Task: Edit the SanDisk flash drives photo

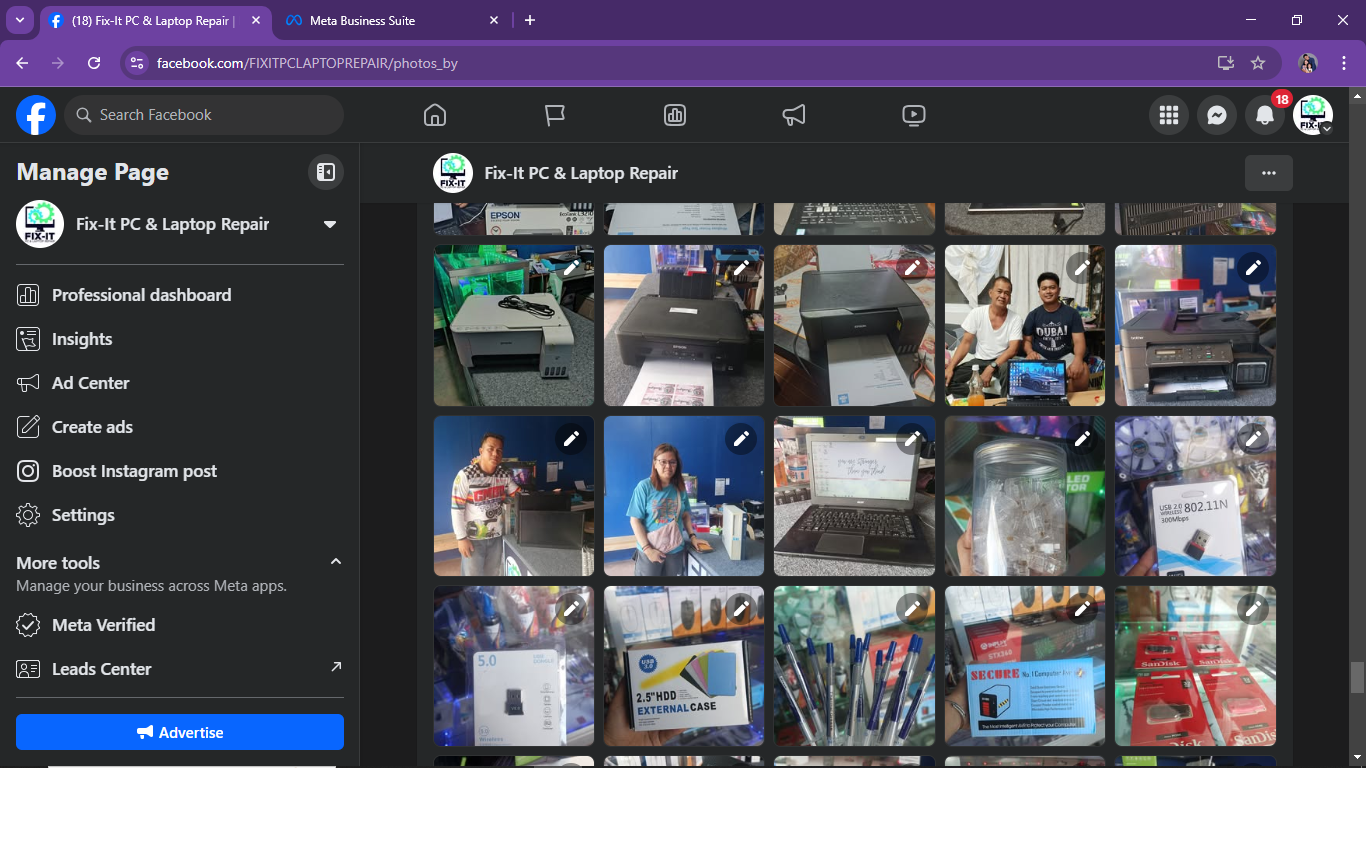Action: [x=1253, y=608]
